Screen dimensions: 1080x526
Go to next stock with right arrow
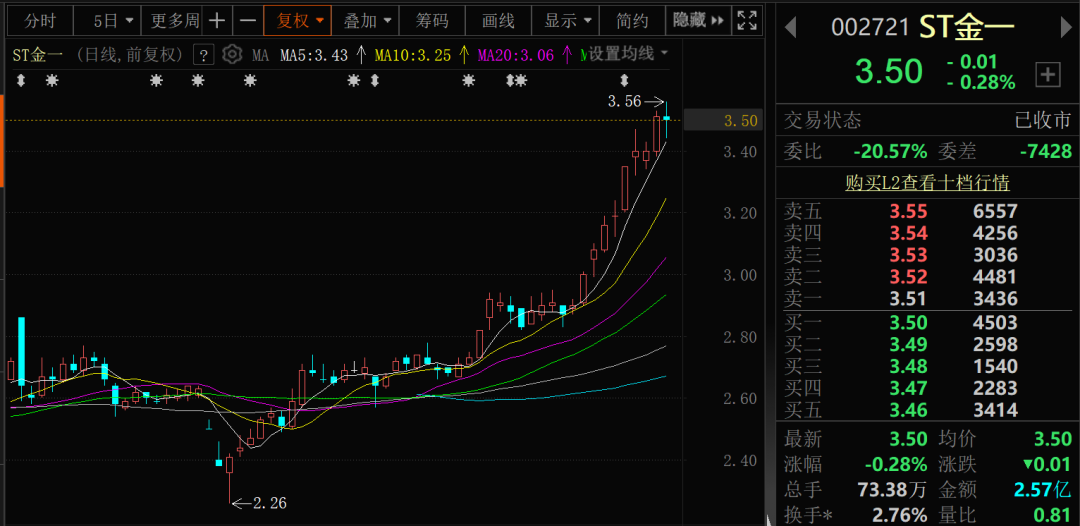1062,28
